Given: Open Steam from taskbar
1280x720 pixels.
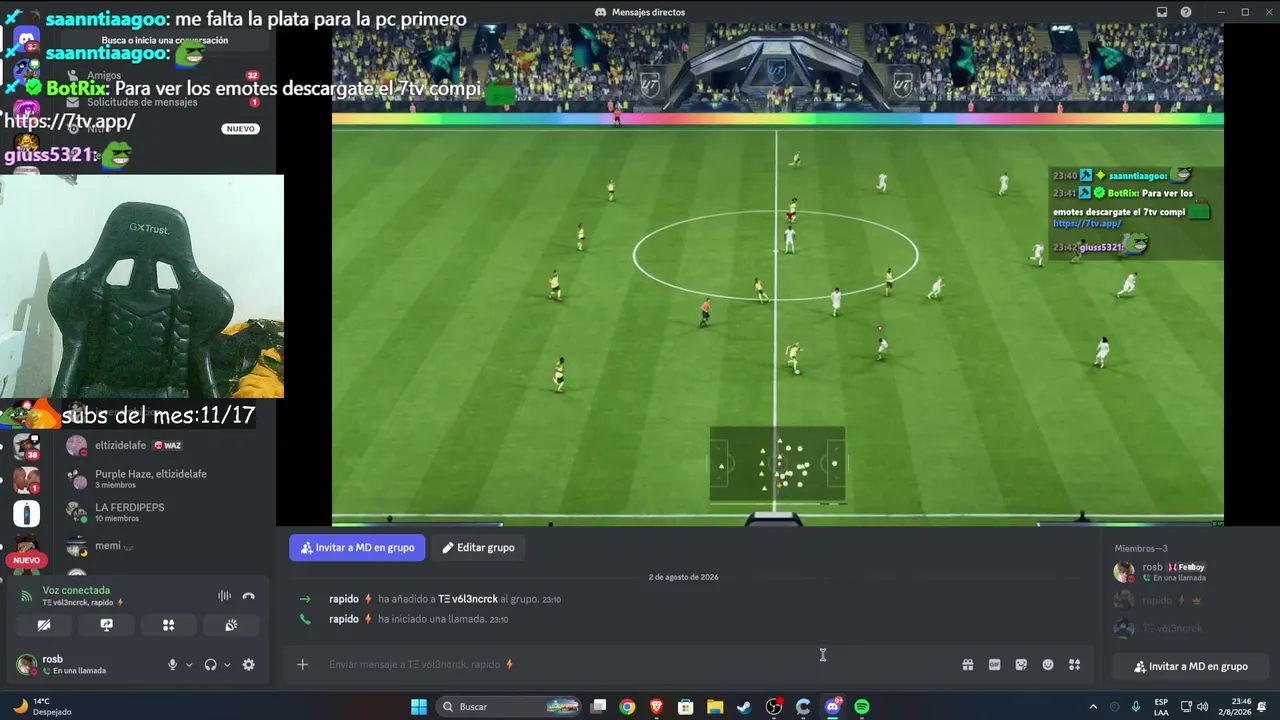Looking at the screenshot, I should coord(744,707).
